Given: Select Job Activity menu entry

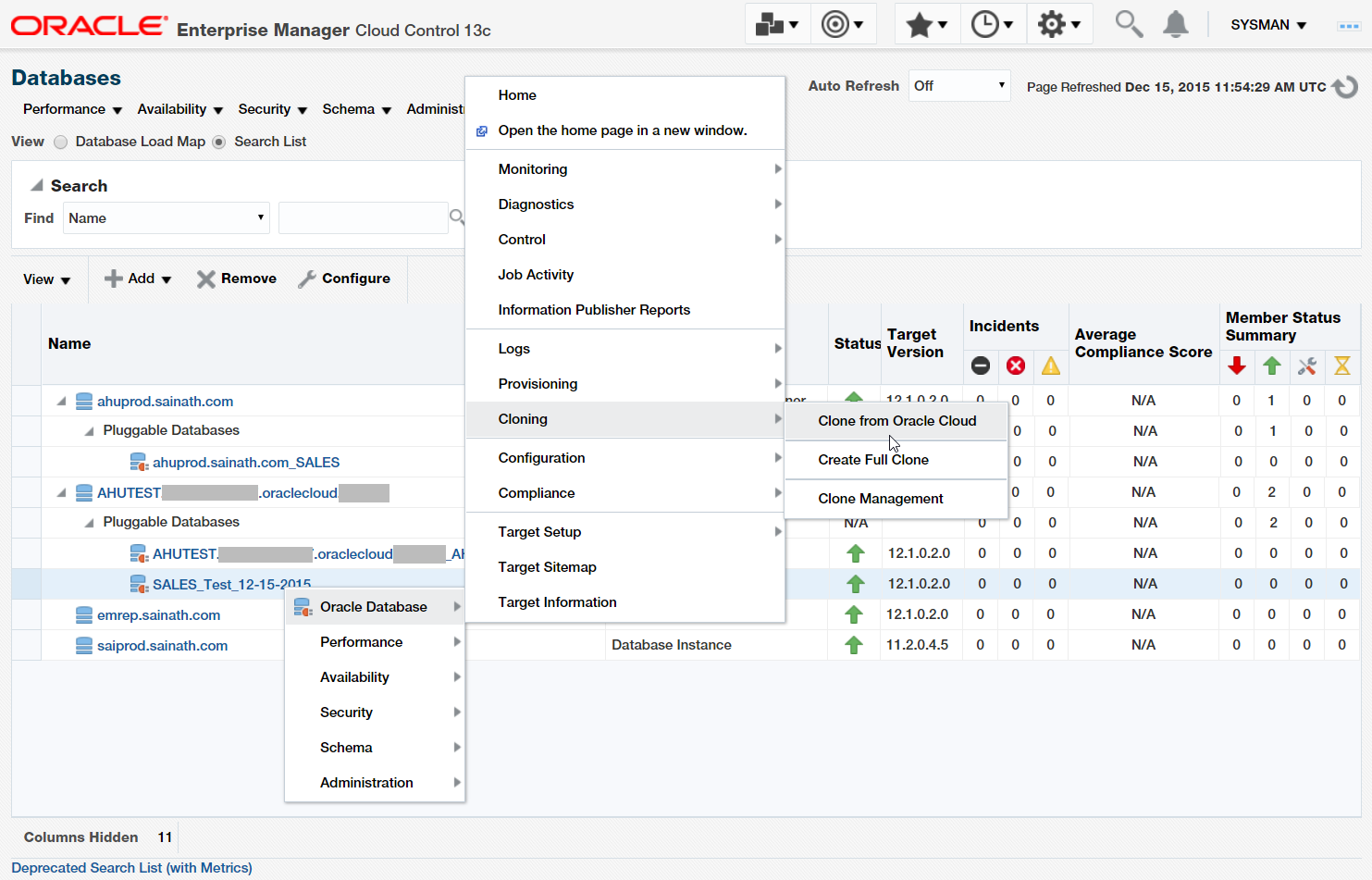Looking at the screenshot, I should [625, 275].
